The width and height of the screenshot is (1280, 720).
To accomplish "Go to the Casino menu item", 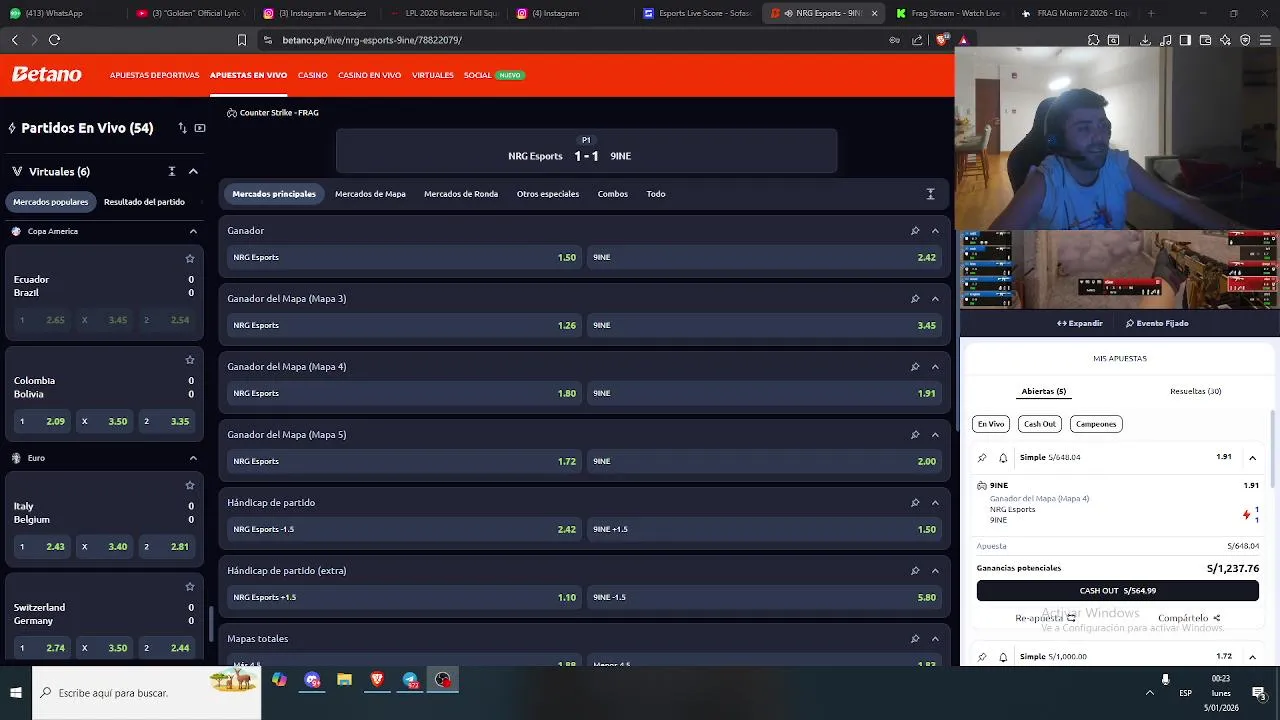I will click(x=313, y=75).
